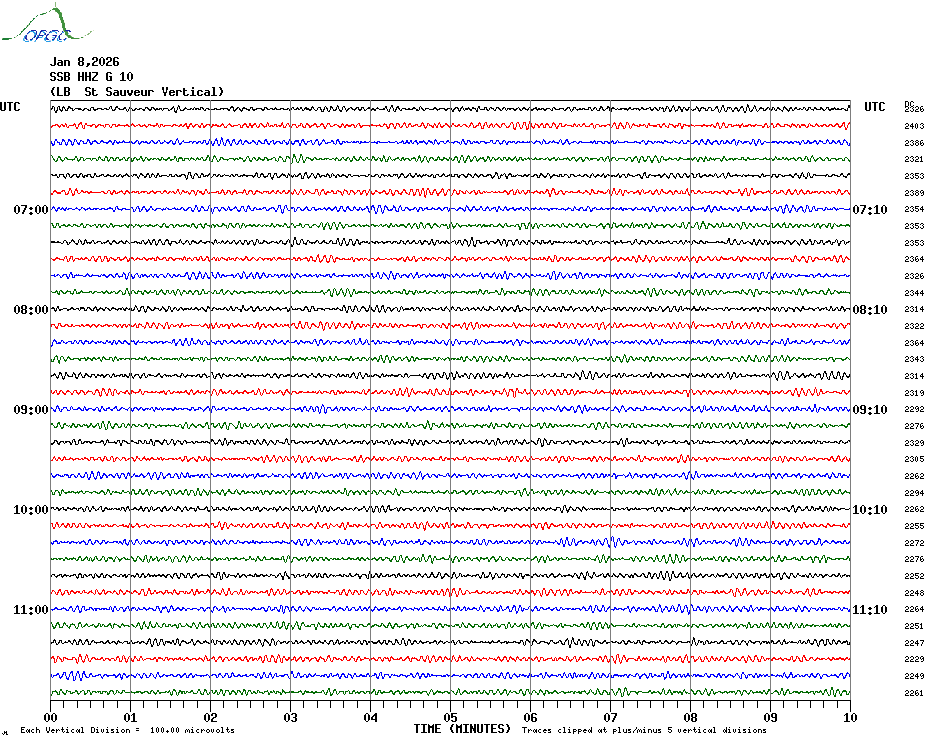Image resolution: width=930 pixels, height=744 pixels.
Task: Click "Each Vertical Division = 100.00 microvolts" note
Action: coord(128,730)
